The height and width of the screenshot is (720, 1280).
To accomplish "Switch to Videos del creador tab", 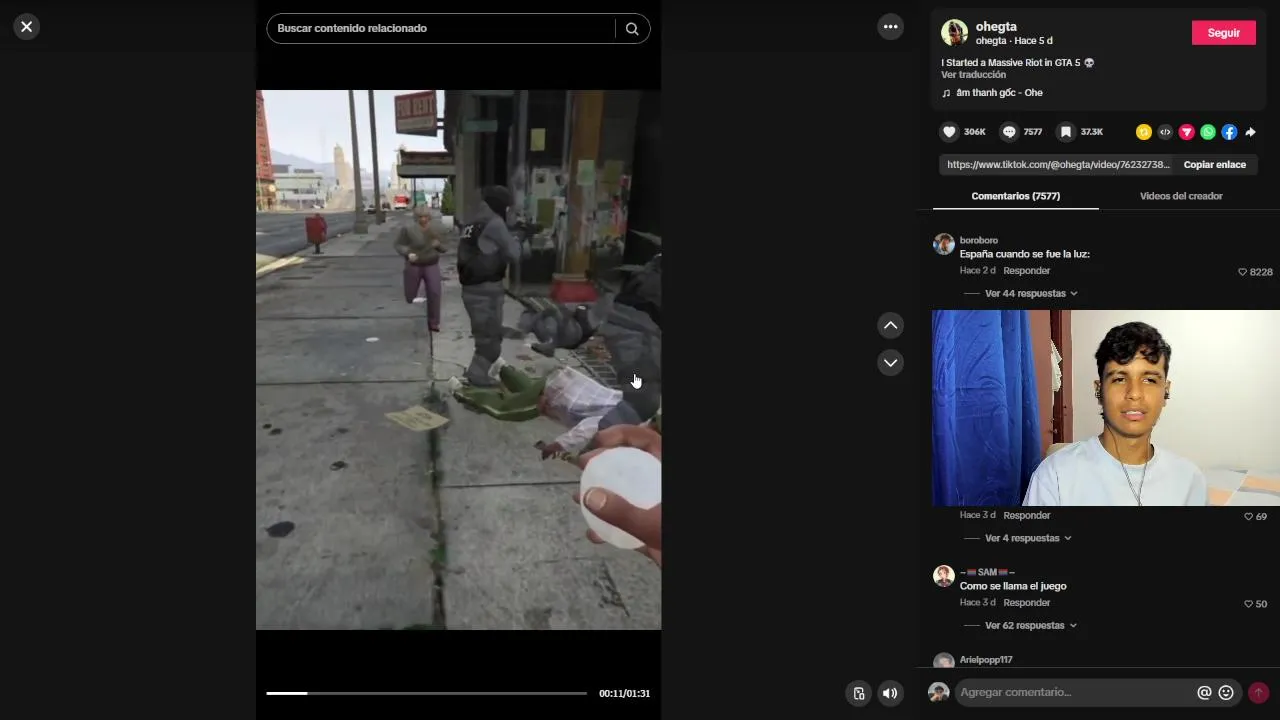I will (x=1181, y=196).
